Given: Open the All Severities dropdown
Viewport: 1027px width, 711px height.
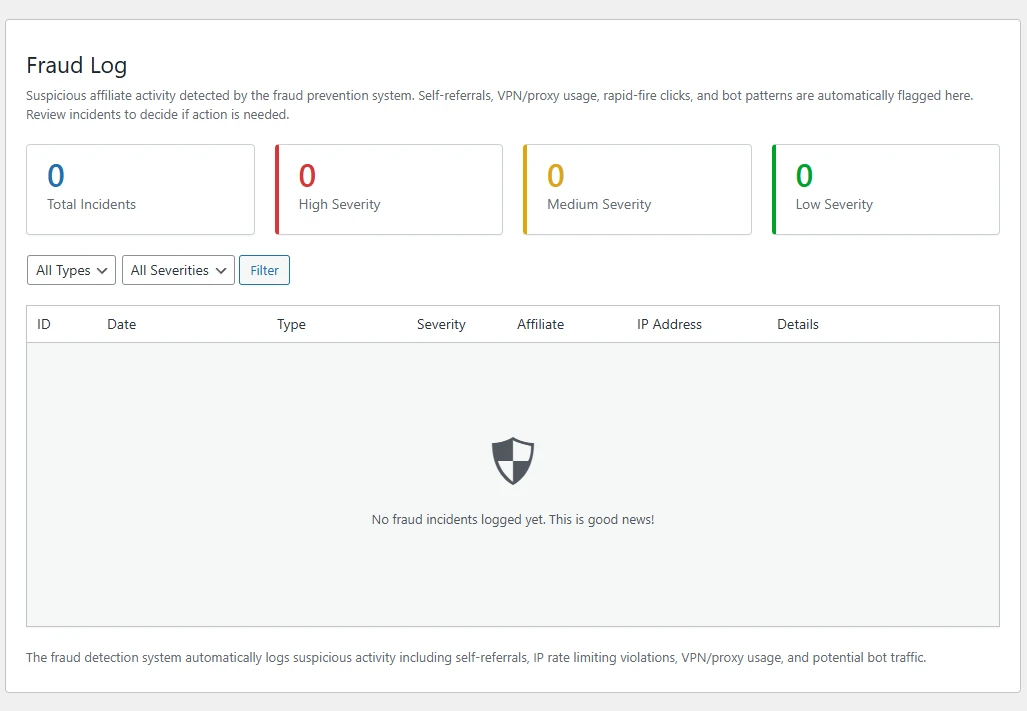Looking at the screenshot, I should pos(178,270).
